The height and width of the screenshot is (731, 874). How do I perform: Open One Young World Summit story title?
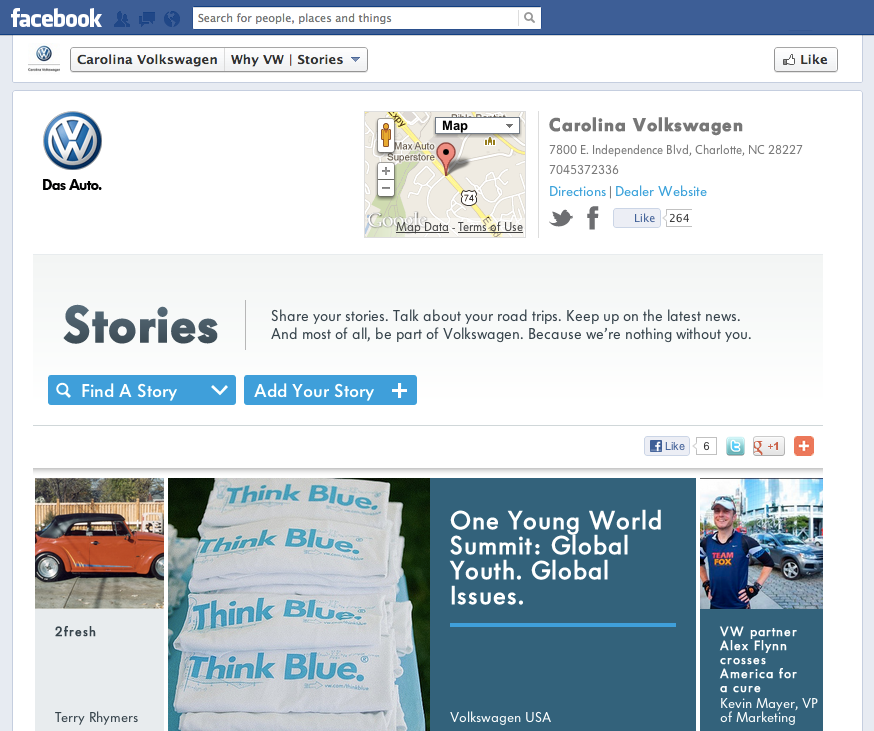pyautogui.click(x=556, y=558)
